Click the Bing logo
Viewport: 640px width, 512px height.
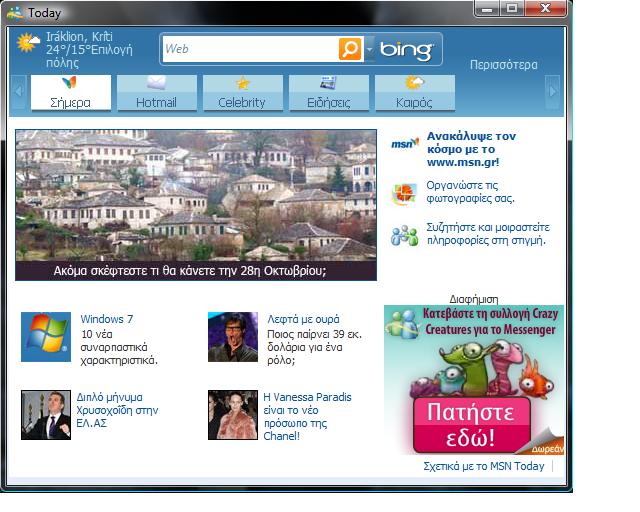pos(407,49)
